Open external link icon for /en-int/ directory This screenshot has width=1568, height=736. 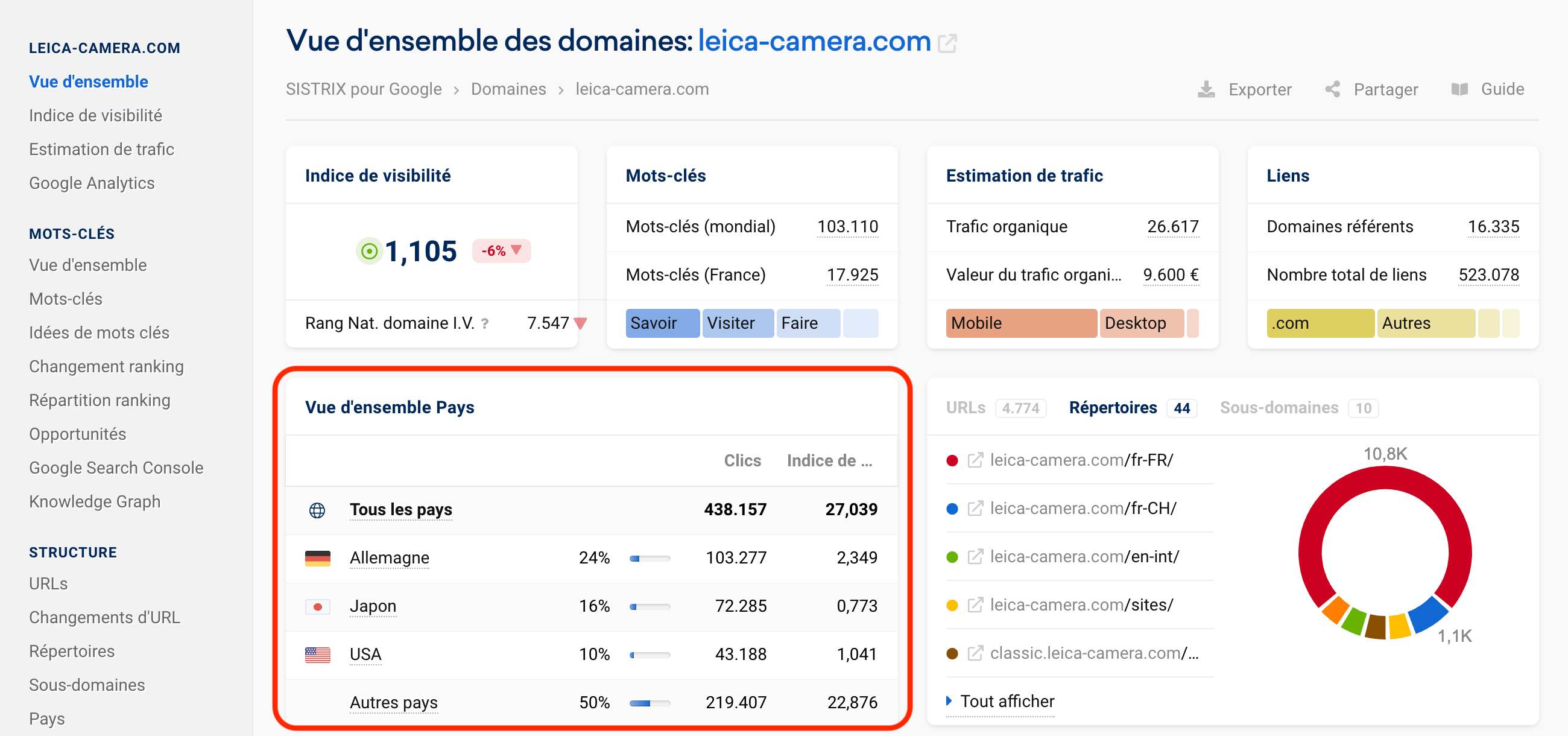coord(975,556)
